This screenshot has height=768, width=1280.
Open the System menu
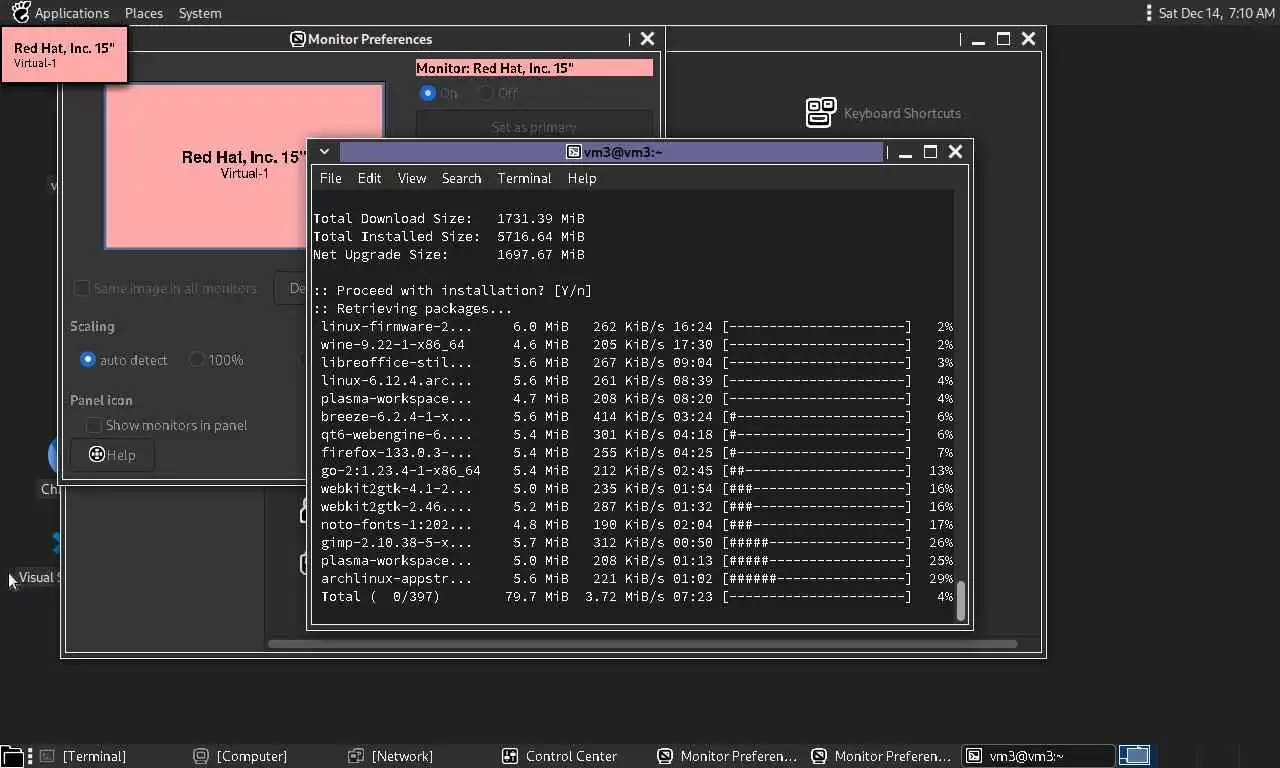[200, 13]
